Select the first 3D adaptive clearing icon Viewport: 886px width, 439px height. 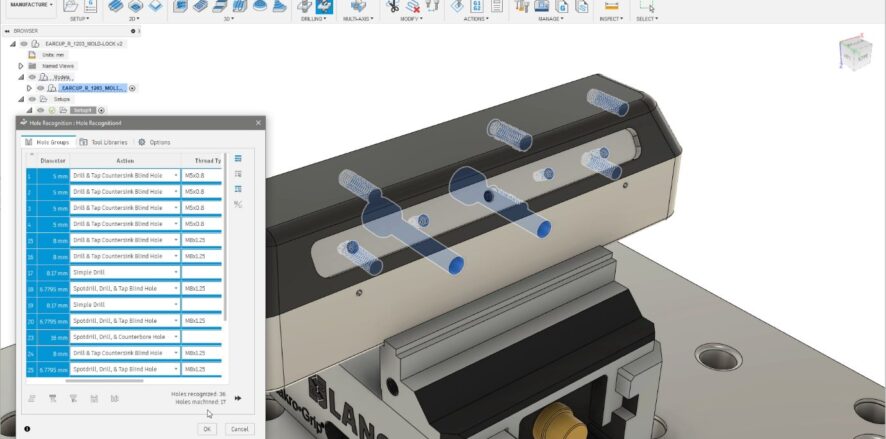[180, 6]
